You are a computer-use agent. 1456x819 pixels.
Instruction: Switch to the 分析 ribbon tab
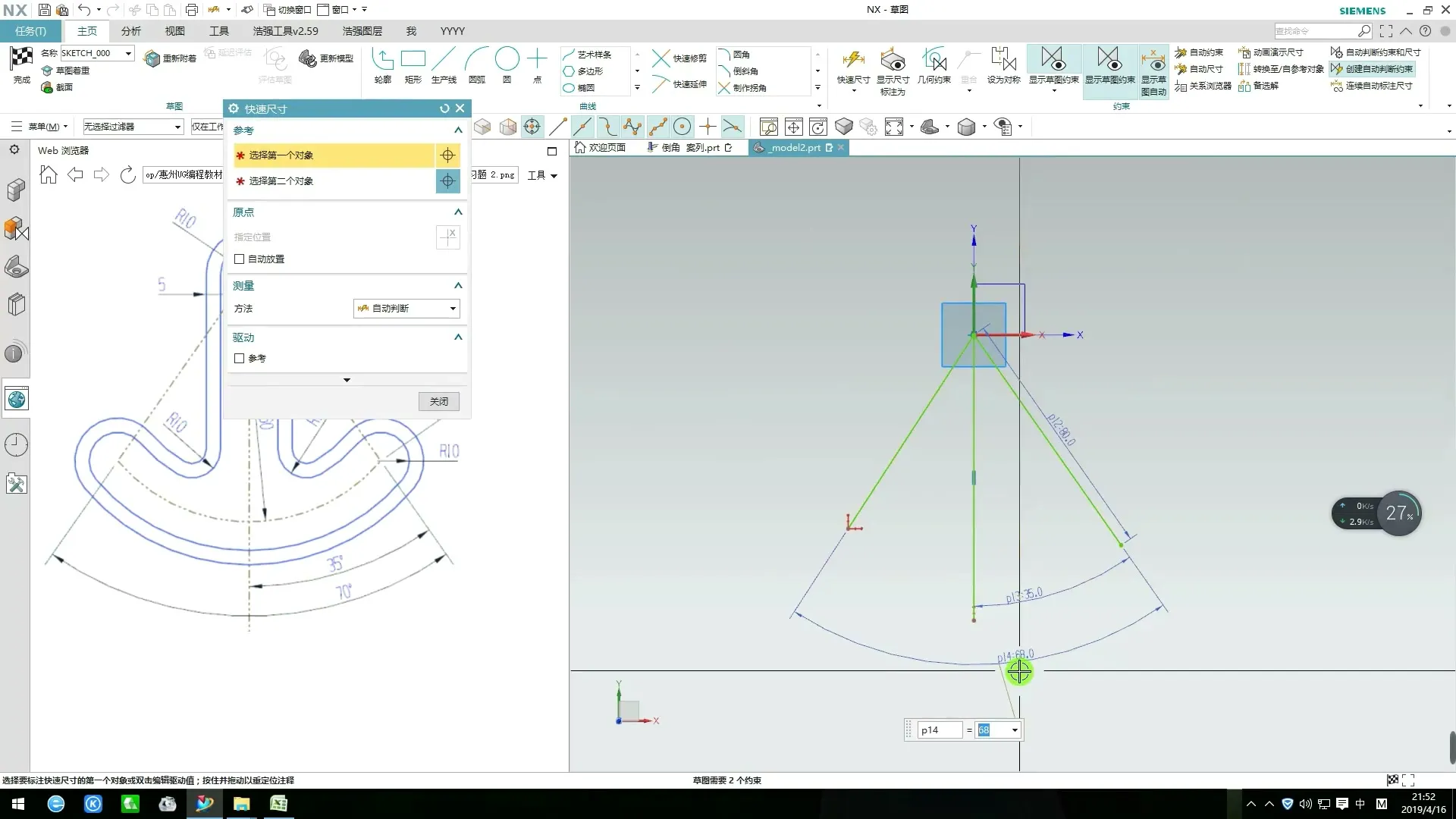tap(130, 31)
